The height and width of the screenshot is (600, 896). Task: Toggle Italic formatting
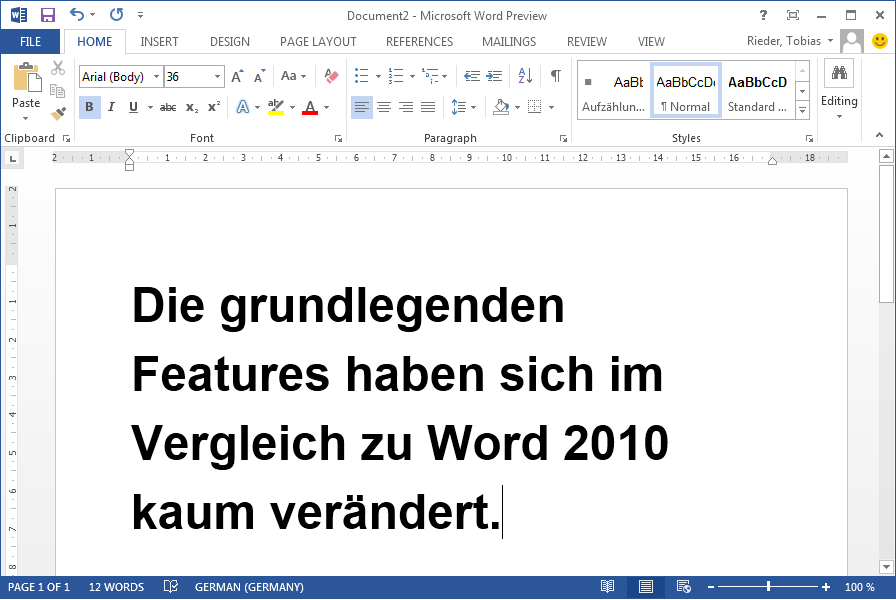tap(111, 107)
